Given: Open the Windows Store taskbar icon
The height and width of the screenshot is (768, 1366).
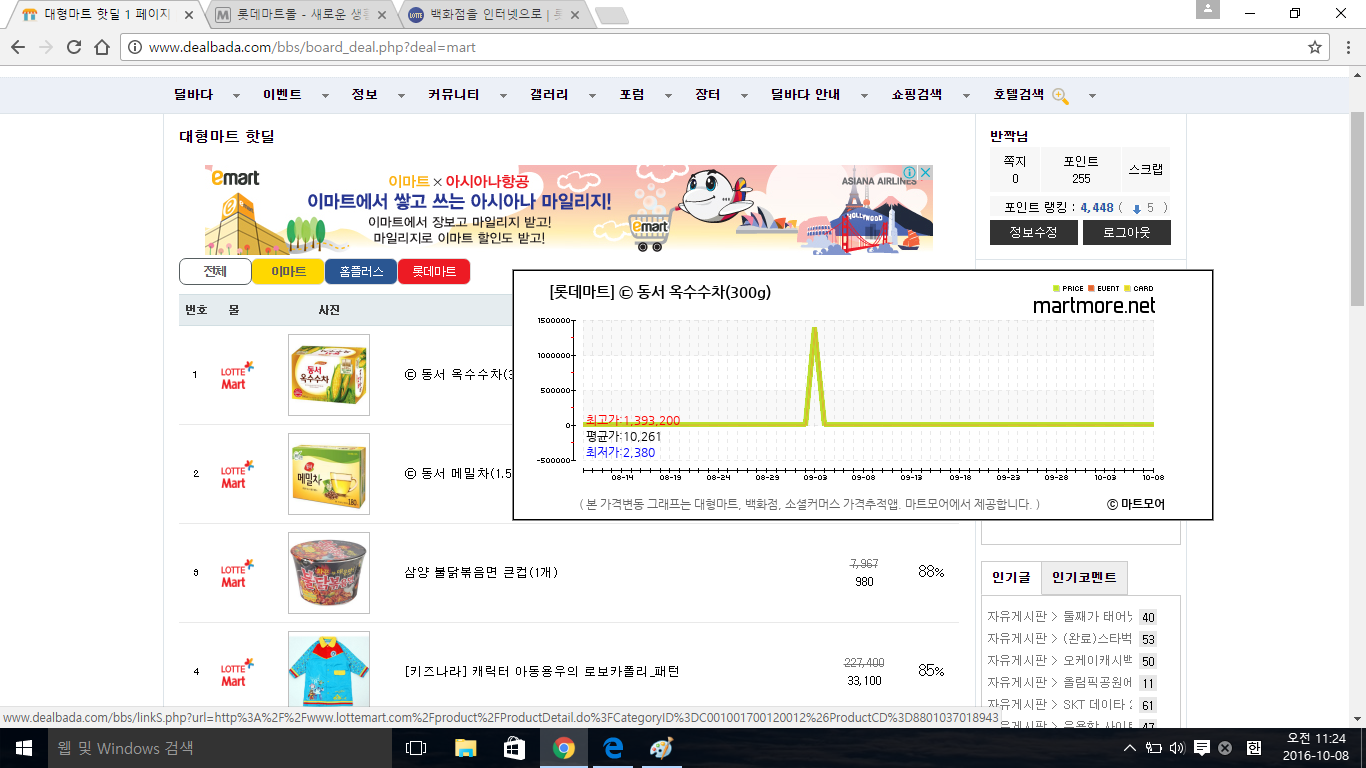Looking at the screenshot, I should coord(514,748).
